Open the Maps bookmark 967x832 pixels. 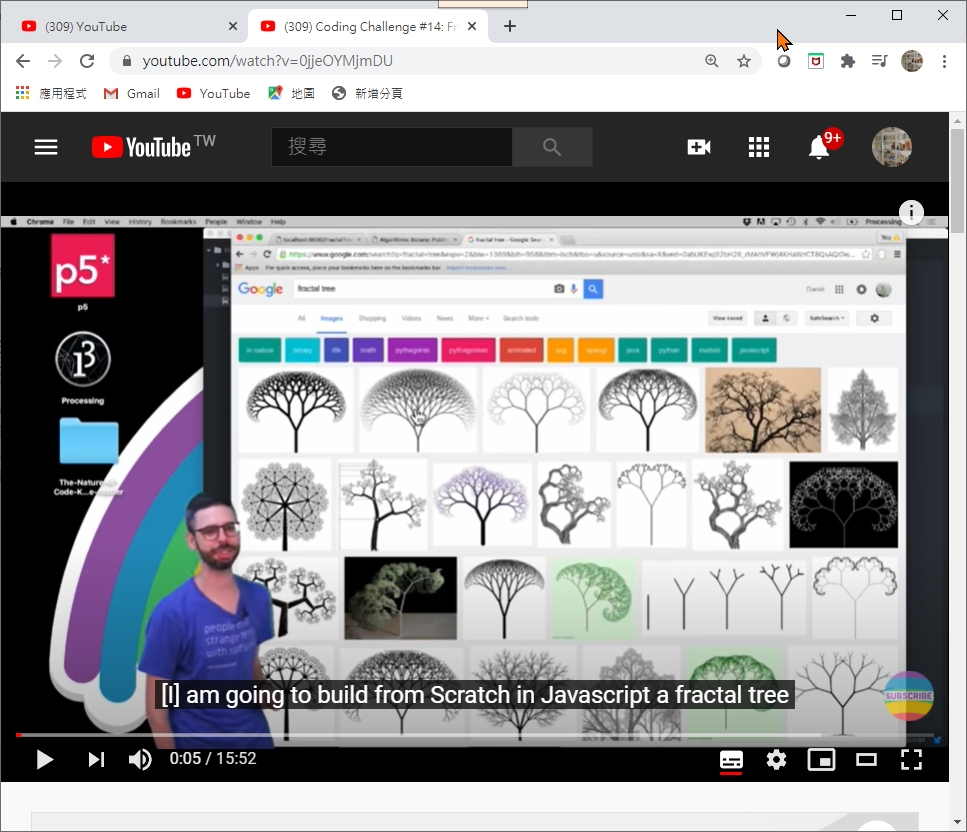(x=291, y=93)
